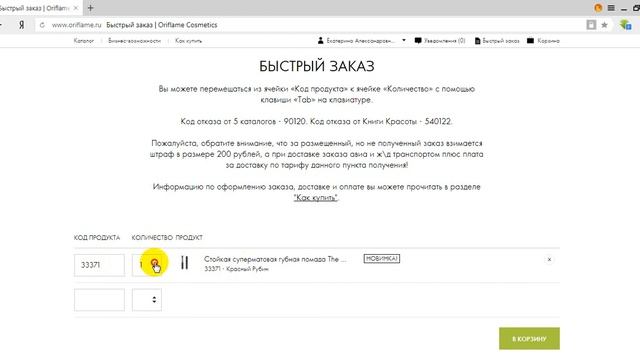Click the empty product code field
The image size is (640, 360).
click(x=100, y=300)
